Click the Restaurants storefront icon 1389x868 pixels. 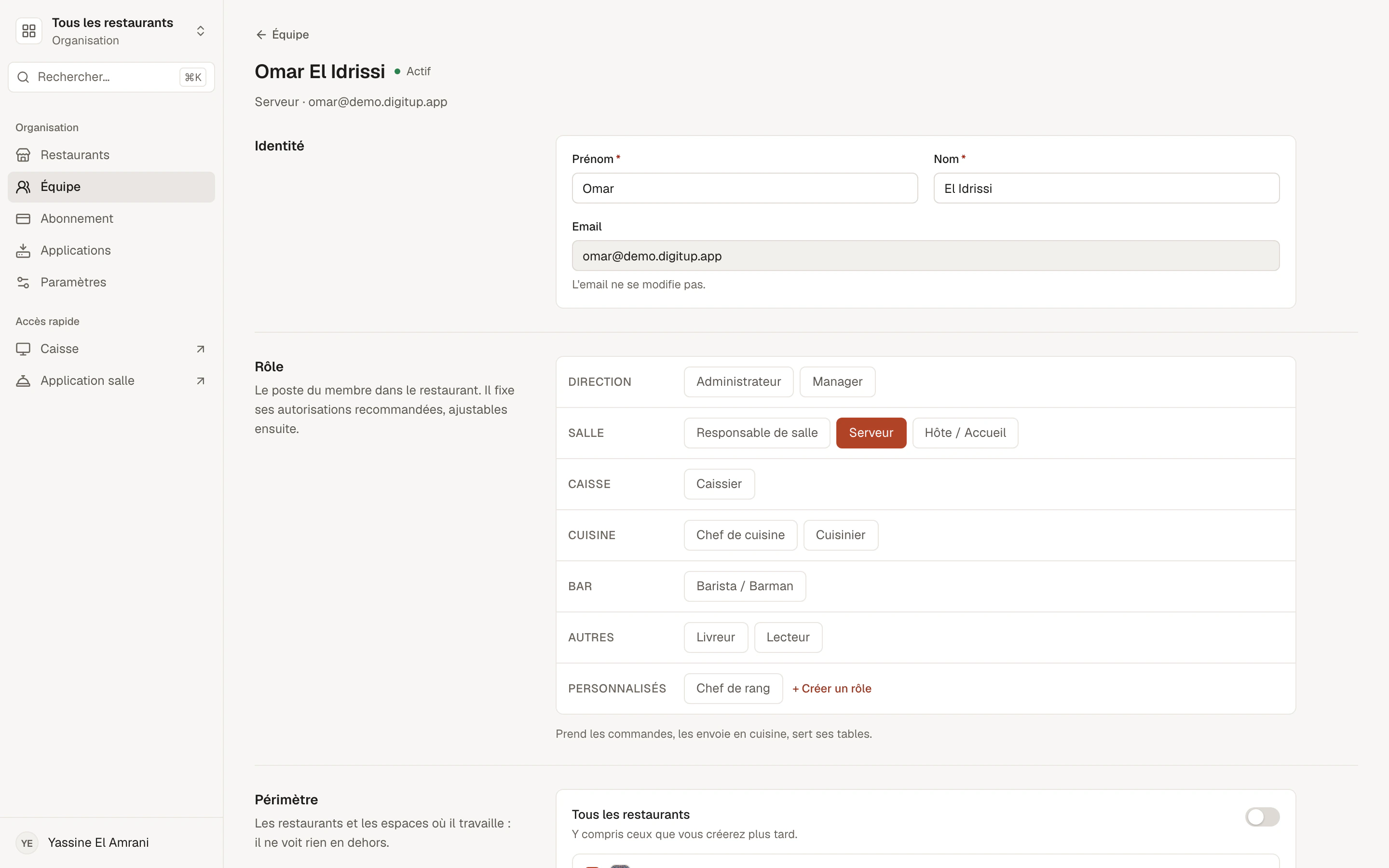23,155
